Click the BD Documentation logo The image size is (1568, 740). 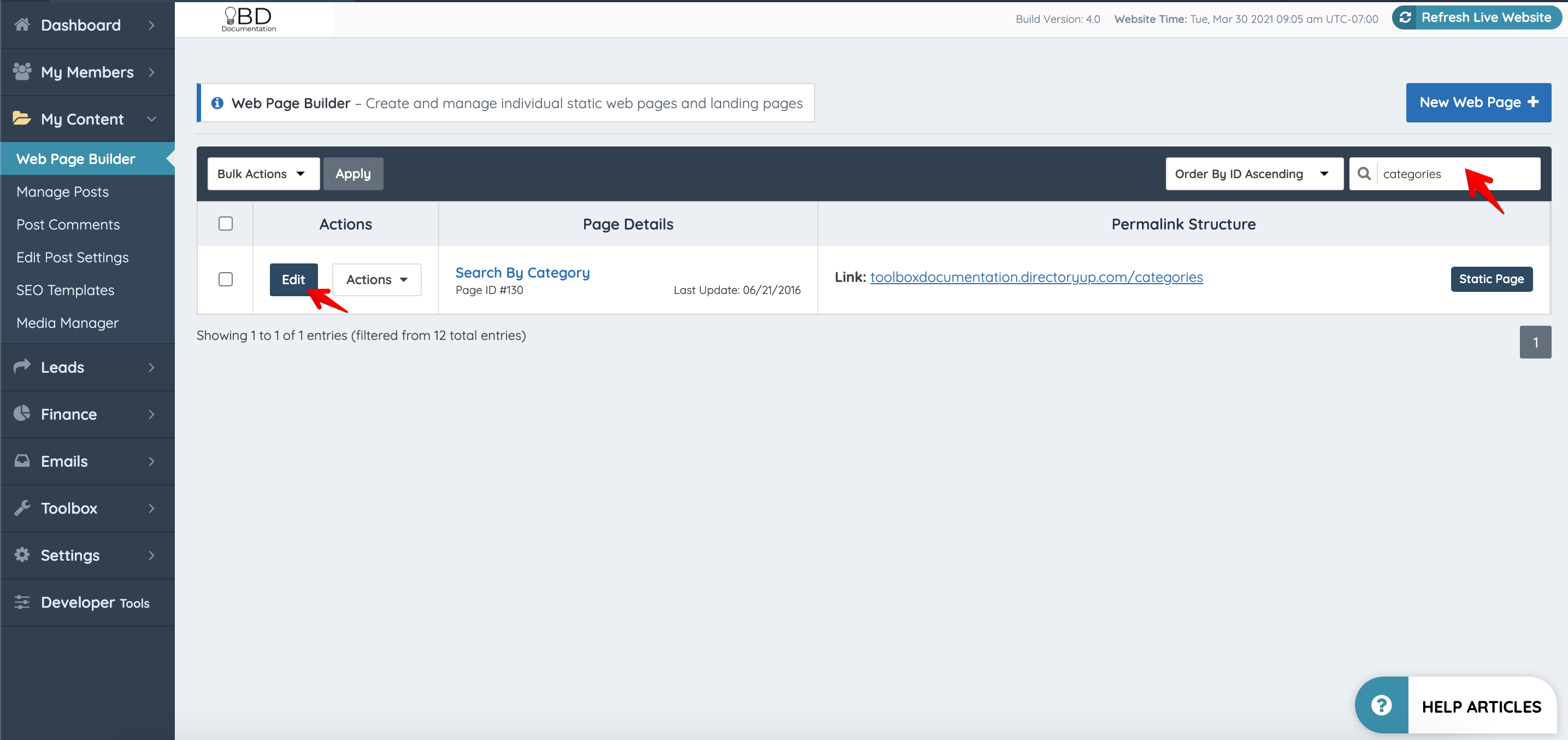pyautogui.click(x=249, y=19)
